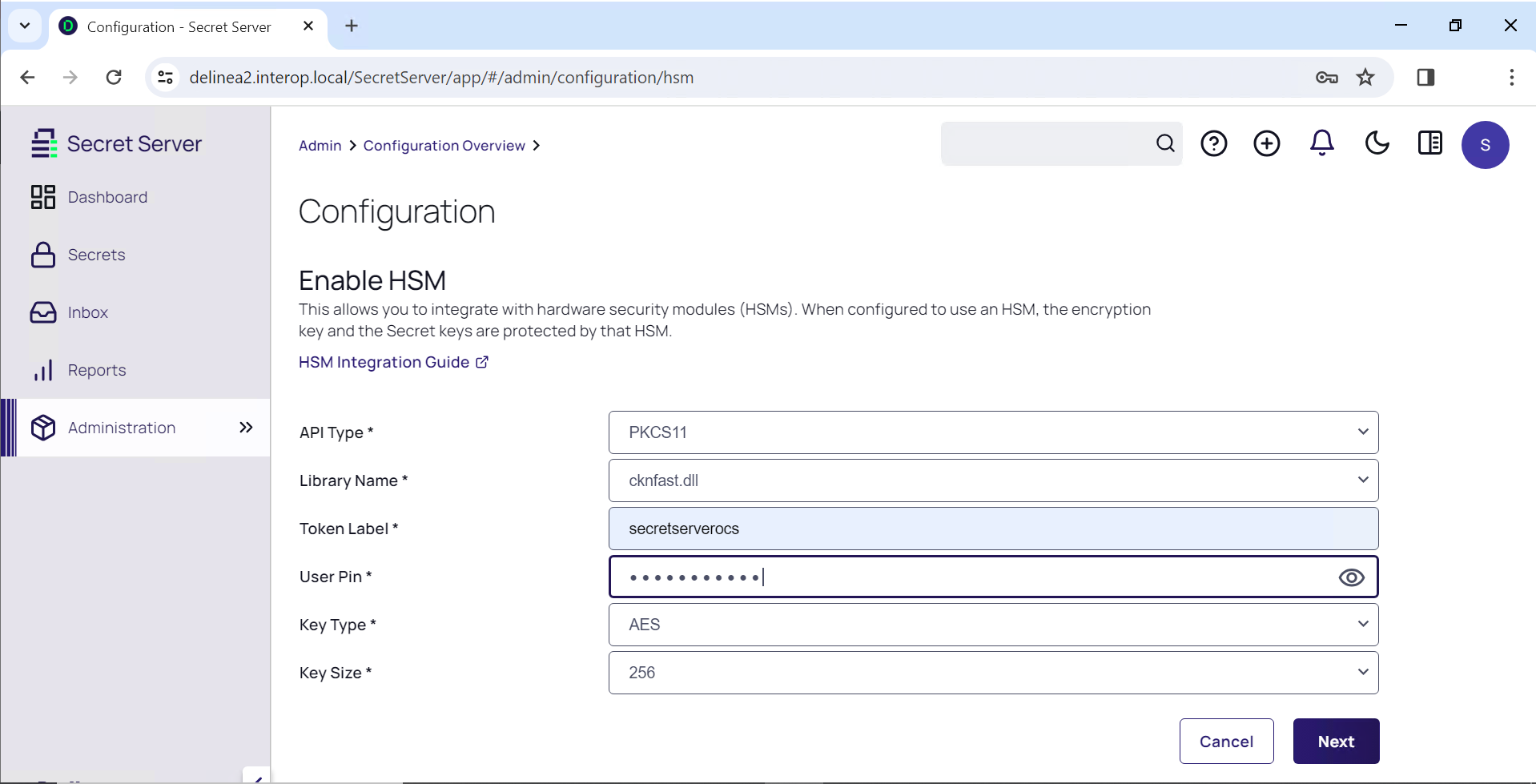Screen dimensions: 1536x784
Task: Open Reports in the sidebar
Action: tap(135, 370)
